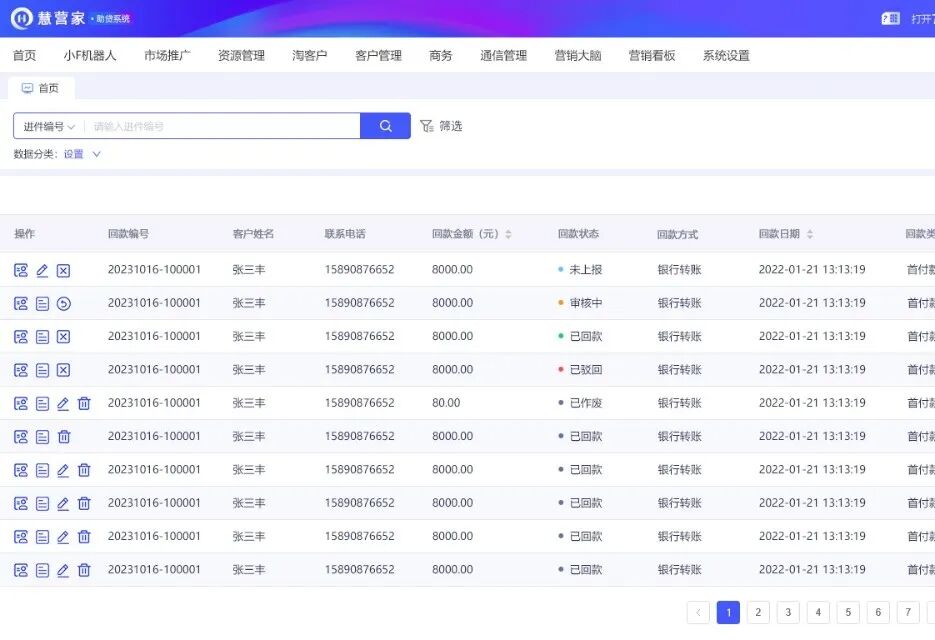Screen dimensions: 935x640
Task: Go to page 6
Action: (x=878, y=613)
